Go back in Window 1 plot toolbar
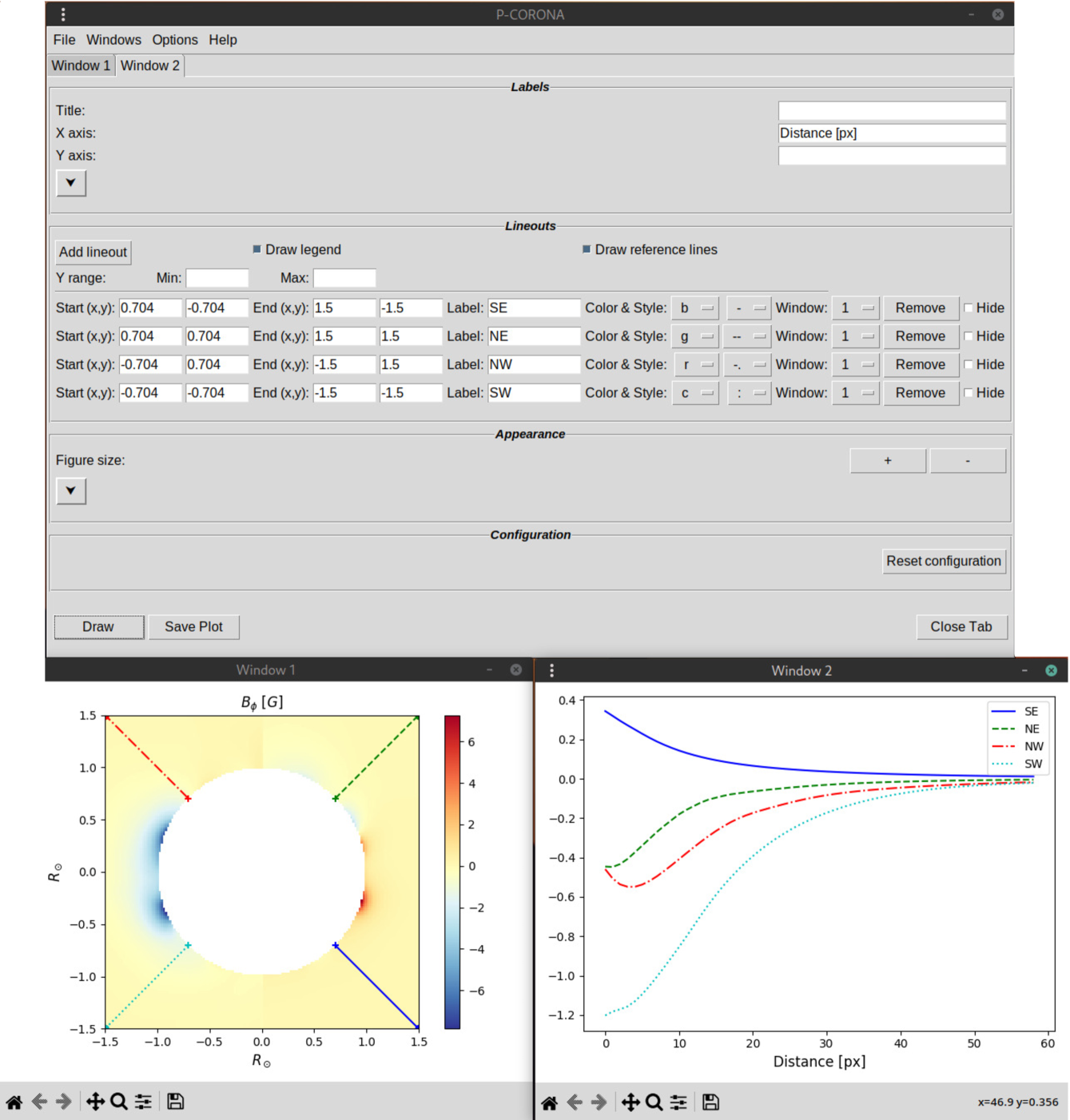The width and height of the screenshot is (1070, 1120). coord(39,1102)
